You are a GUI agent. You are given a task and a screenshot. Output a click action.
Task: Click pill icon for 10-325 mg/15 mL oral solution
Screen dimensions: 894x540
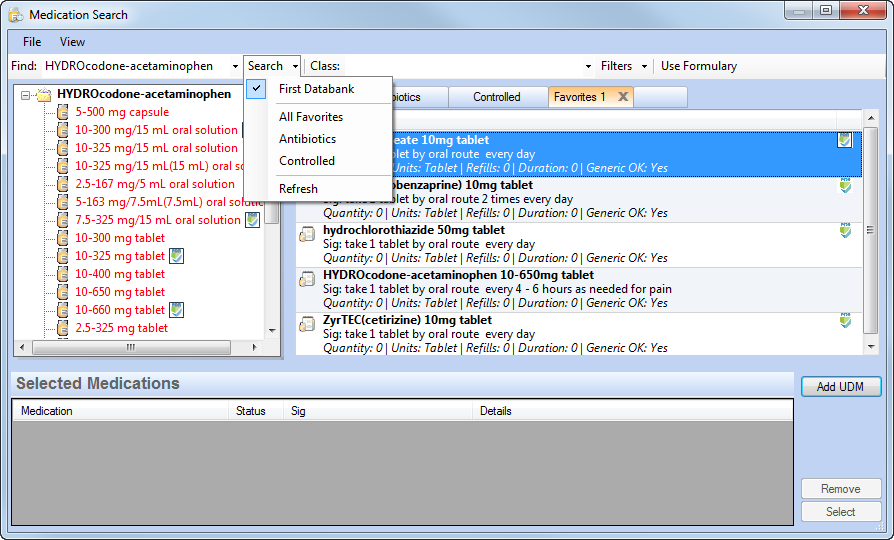[63, 148]
